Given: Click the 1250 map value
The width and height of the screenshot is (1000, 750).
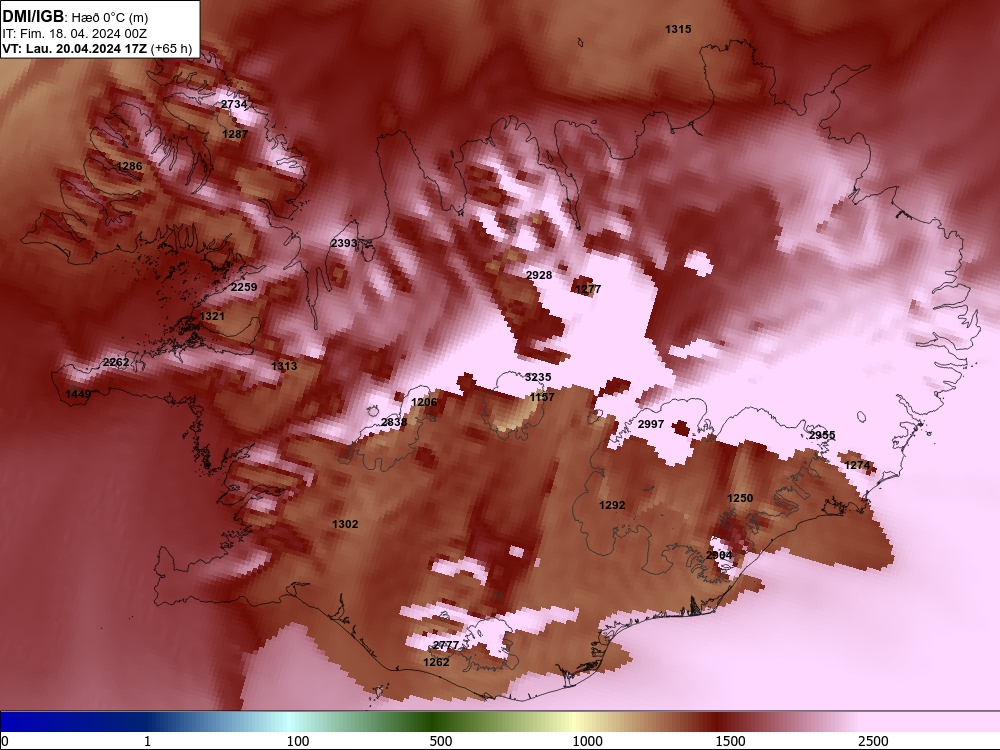Looking at the screenshot, I should [740, 498].
